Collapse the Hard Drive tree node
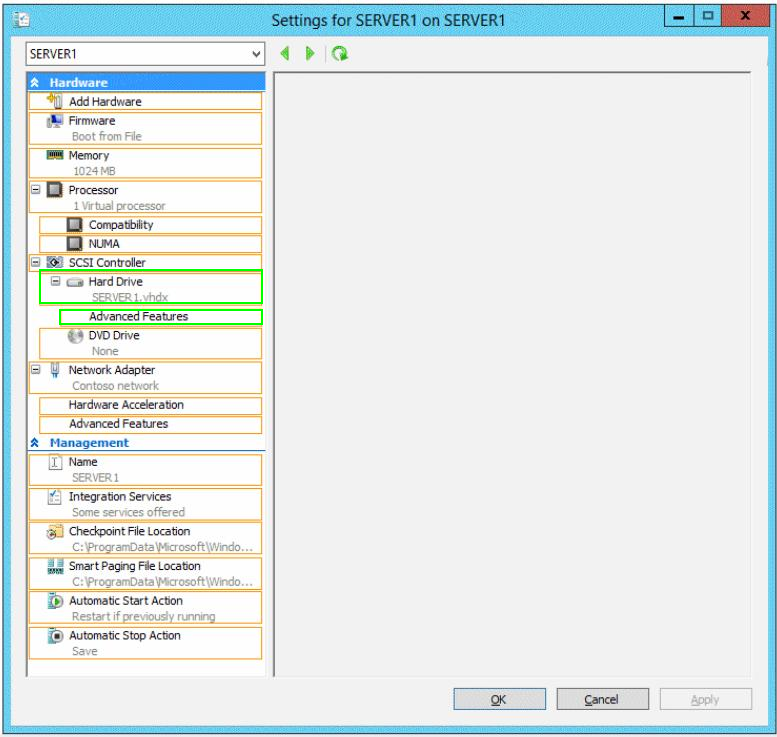777x737 pixels. pyautogui.click(x=56, y=281)
